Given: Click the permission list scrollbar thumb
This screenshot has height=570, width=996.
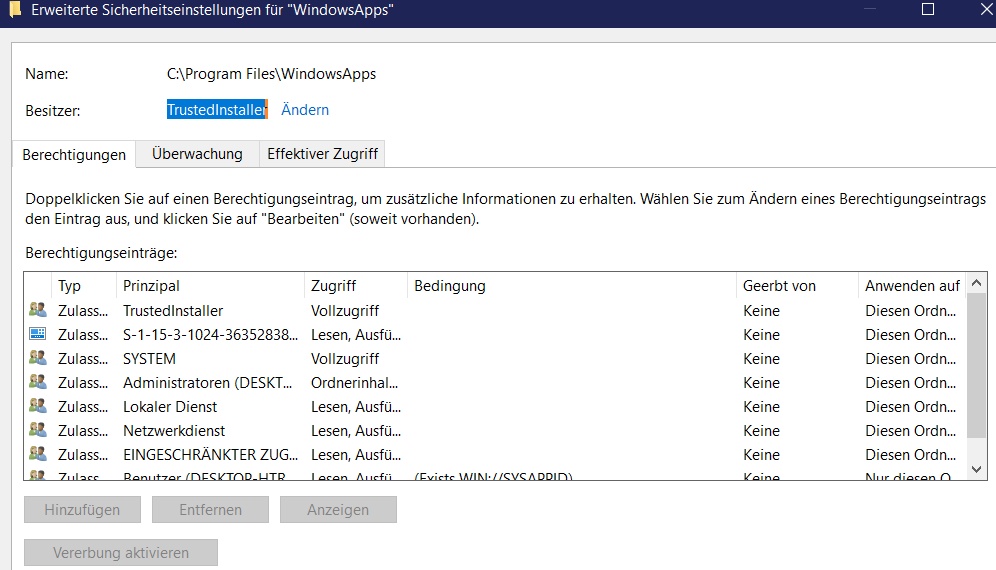Looking at the screenshot, I should point(977,365).
